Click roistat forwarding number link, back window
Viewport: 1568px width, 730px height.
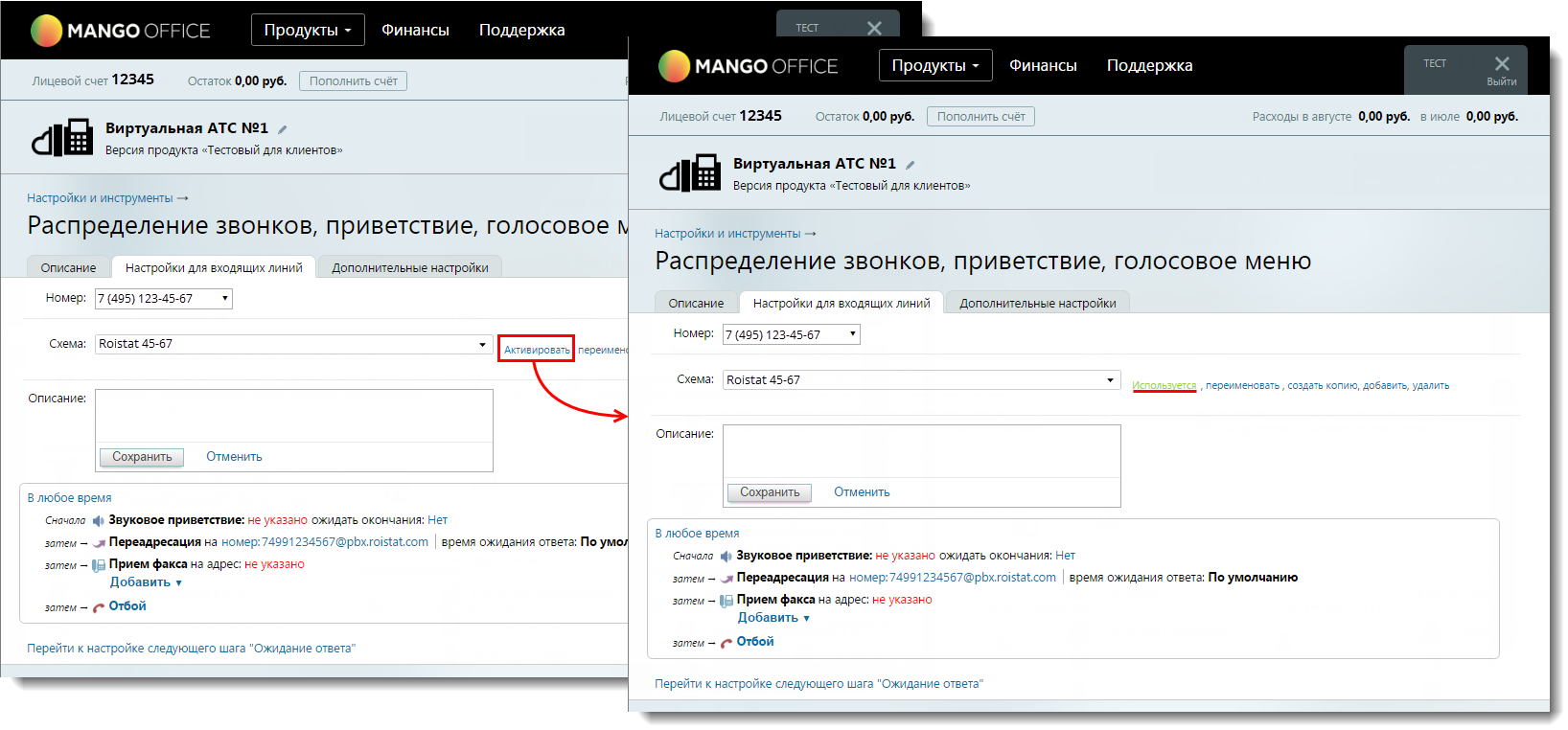coord(325,542)
